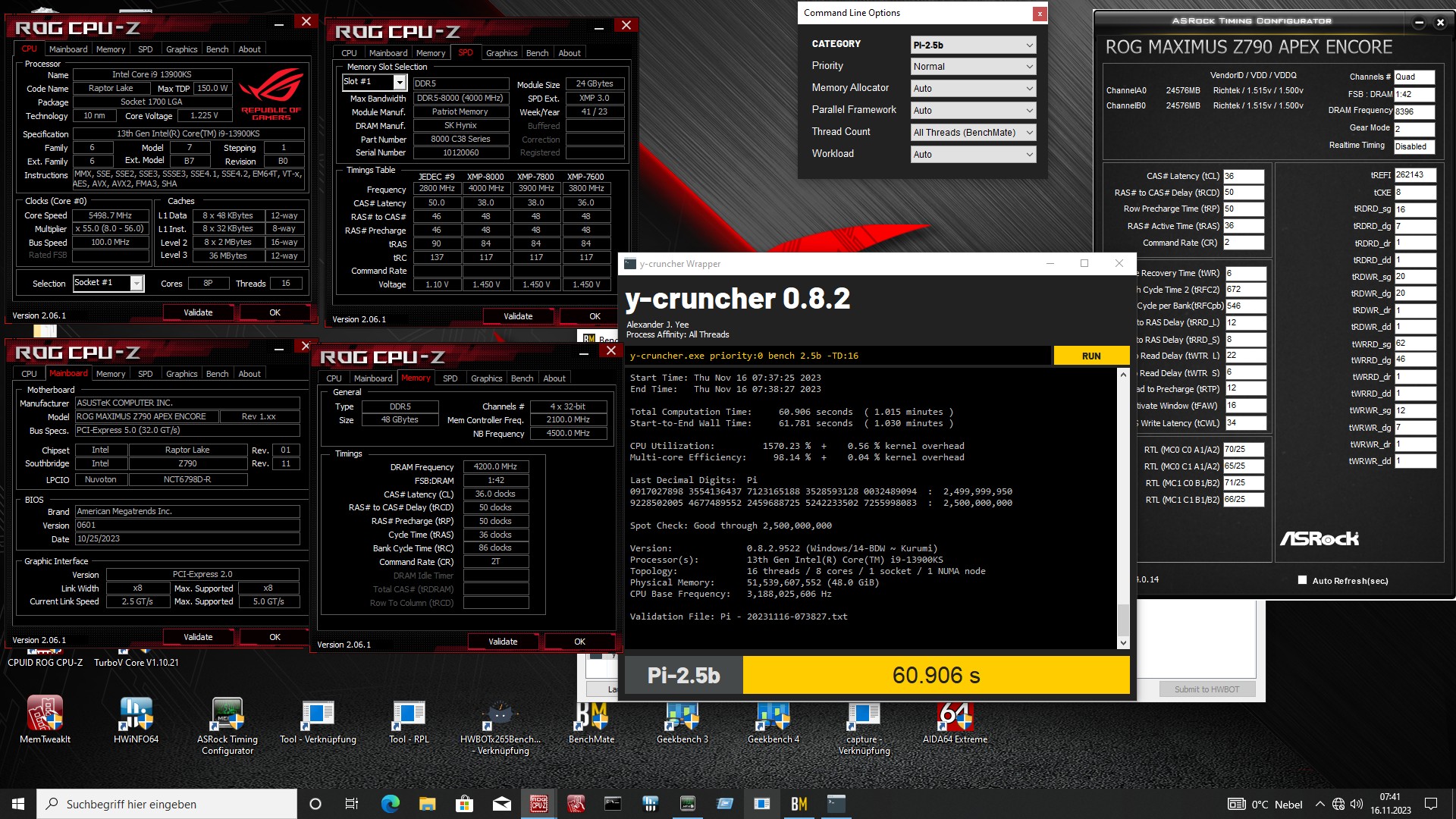Viewport: 1456px width, 819px height.
Task: Open File Explorer from taskbar
Action: pos(427,804)
